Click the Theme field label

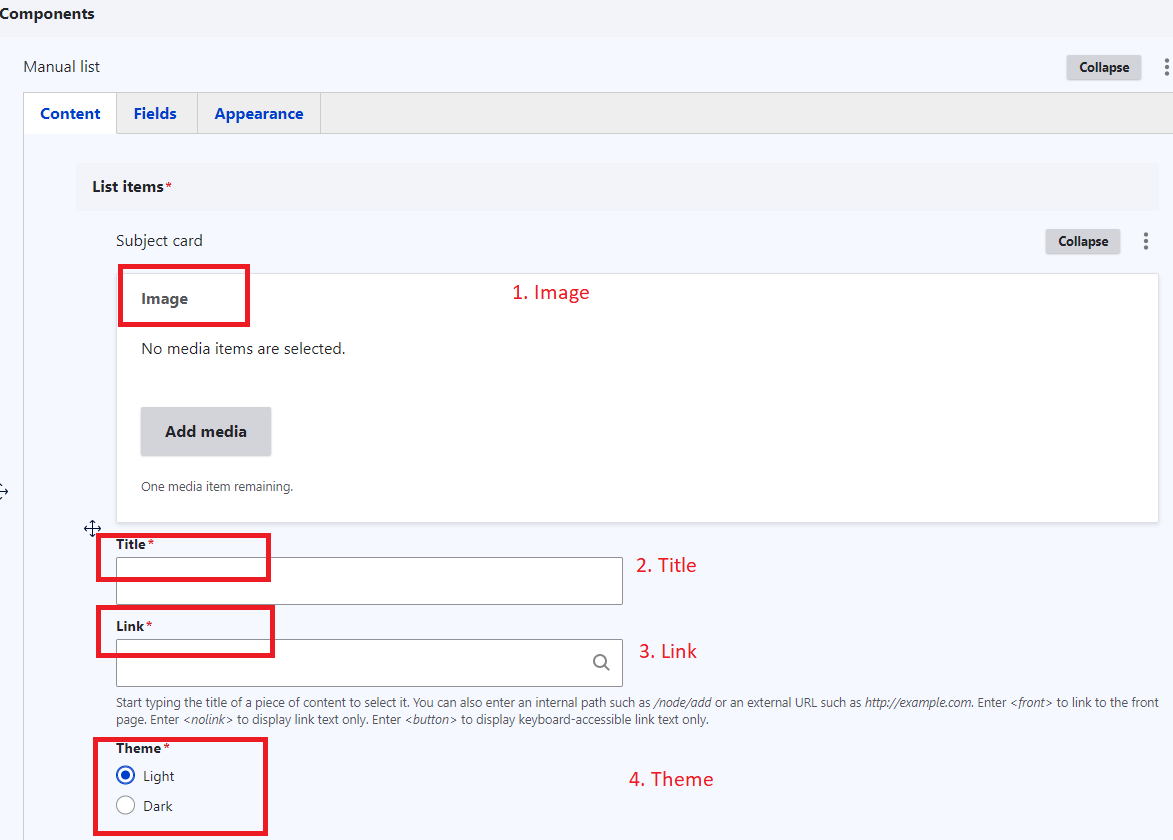pos(138,748)
